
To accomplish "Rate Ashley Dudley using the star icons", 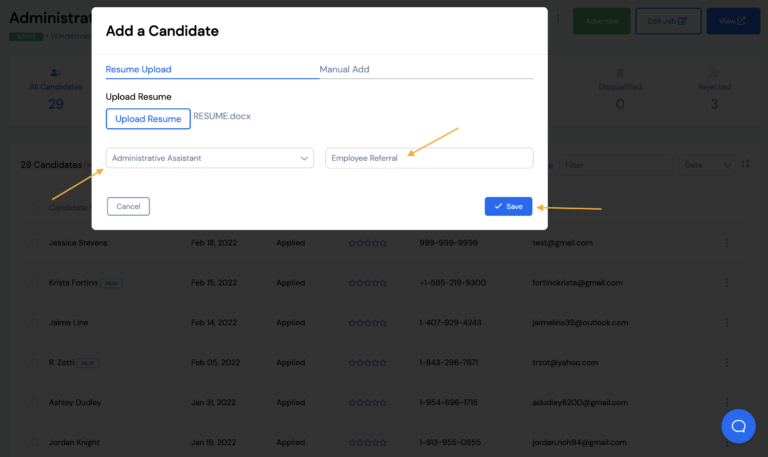I will pyautogui.click(x=367, y=403).
